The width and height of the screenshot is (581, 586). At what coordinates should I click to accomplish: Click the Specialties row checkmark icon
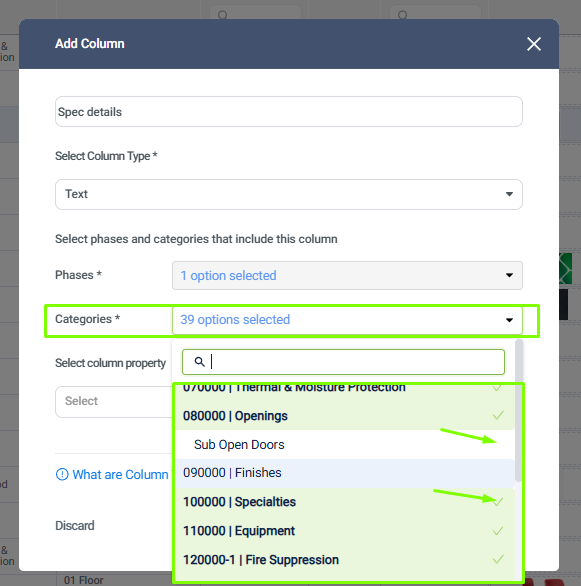[498, 501]
